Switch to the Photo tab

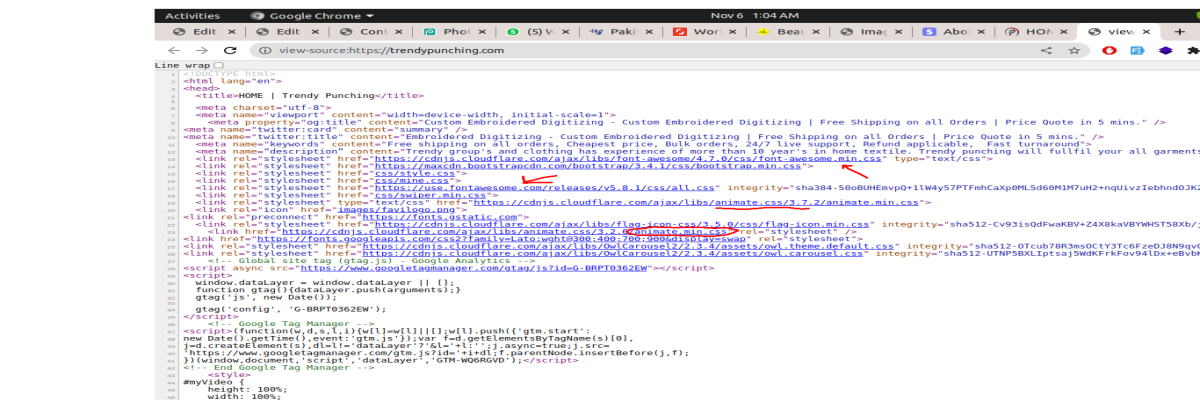[x=453, y=31]
